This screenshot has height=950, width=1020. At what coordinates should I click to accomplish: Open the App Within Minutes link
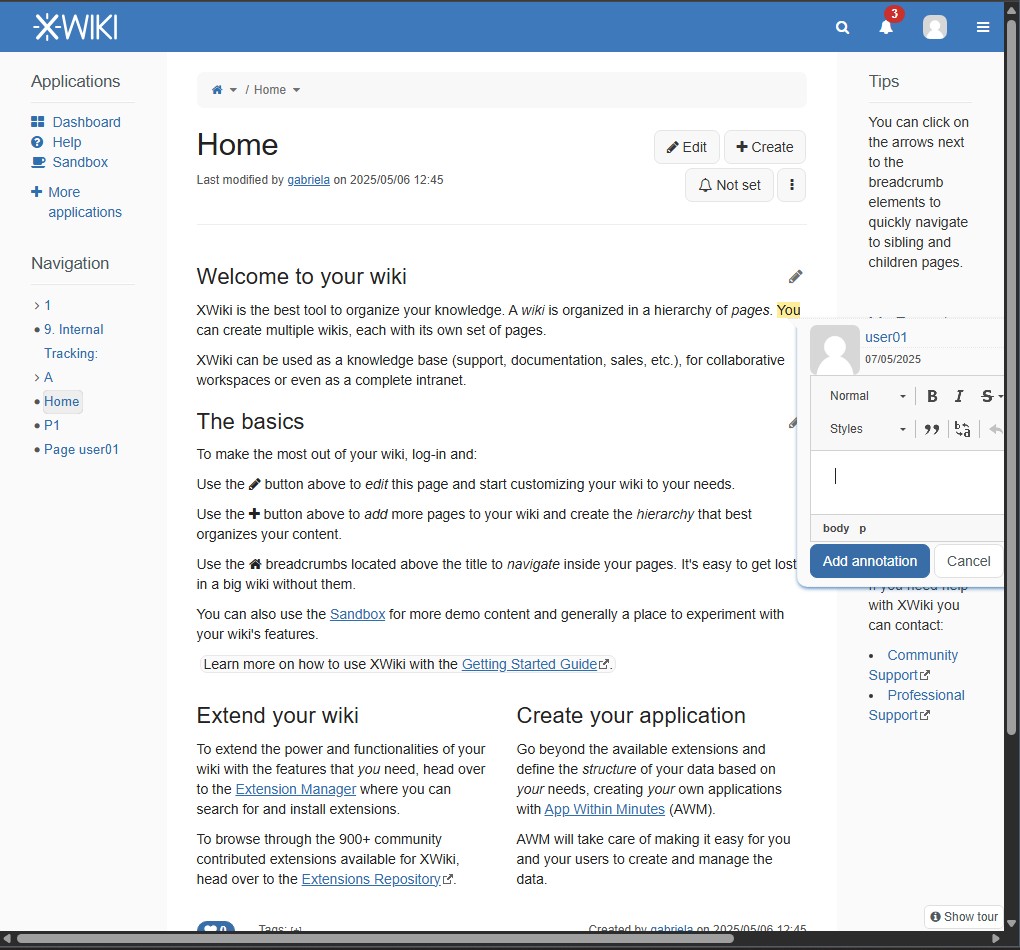pos(604,809)
